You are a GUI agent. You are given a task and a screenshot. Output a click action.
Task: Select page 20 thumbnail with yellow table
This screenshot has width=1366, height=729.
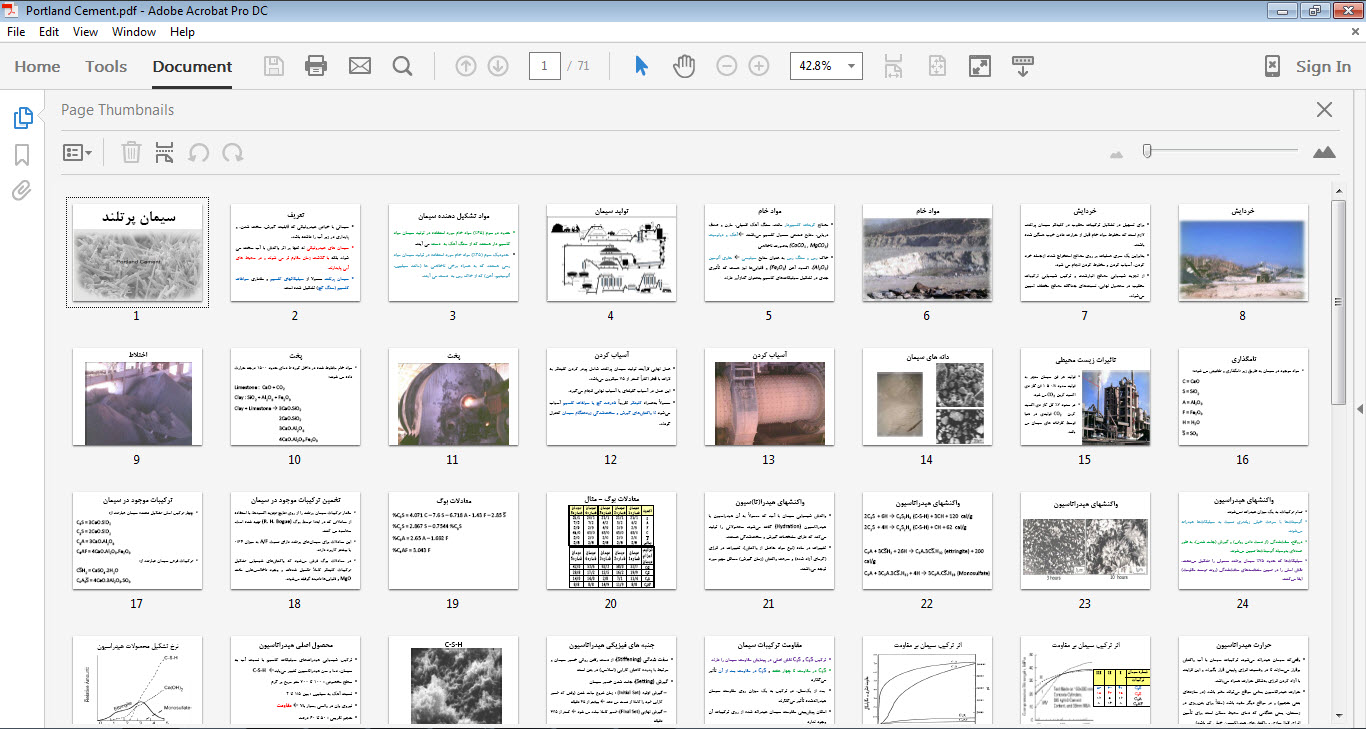611,541
